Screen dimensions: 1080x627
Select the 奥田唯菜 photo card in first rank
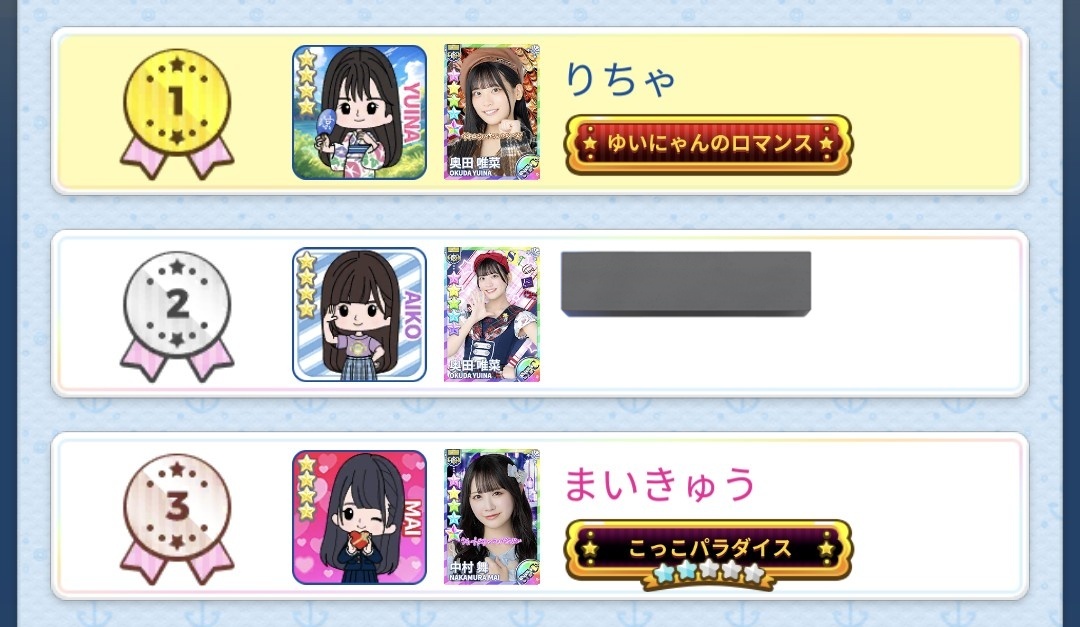[x=492, y=112]
